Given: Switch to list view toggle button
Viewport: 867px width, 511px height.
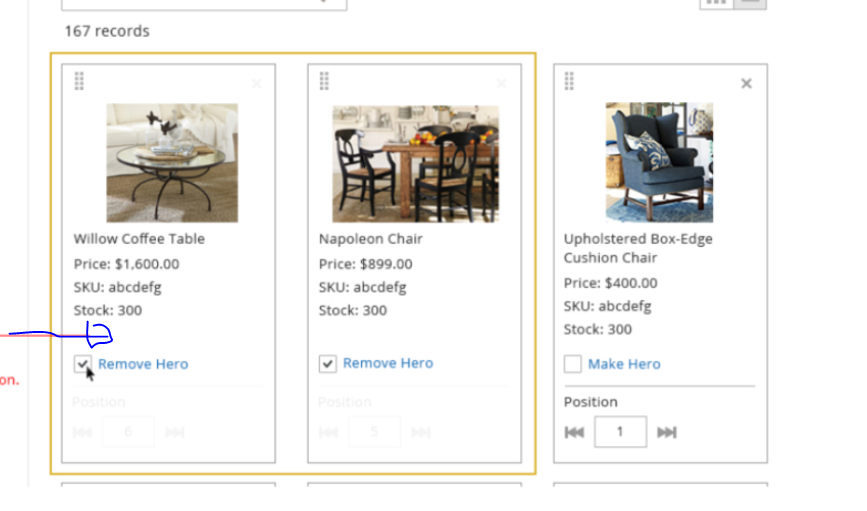Looking at the screenshot, I should (x=750, y=3).
